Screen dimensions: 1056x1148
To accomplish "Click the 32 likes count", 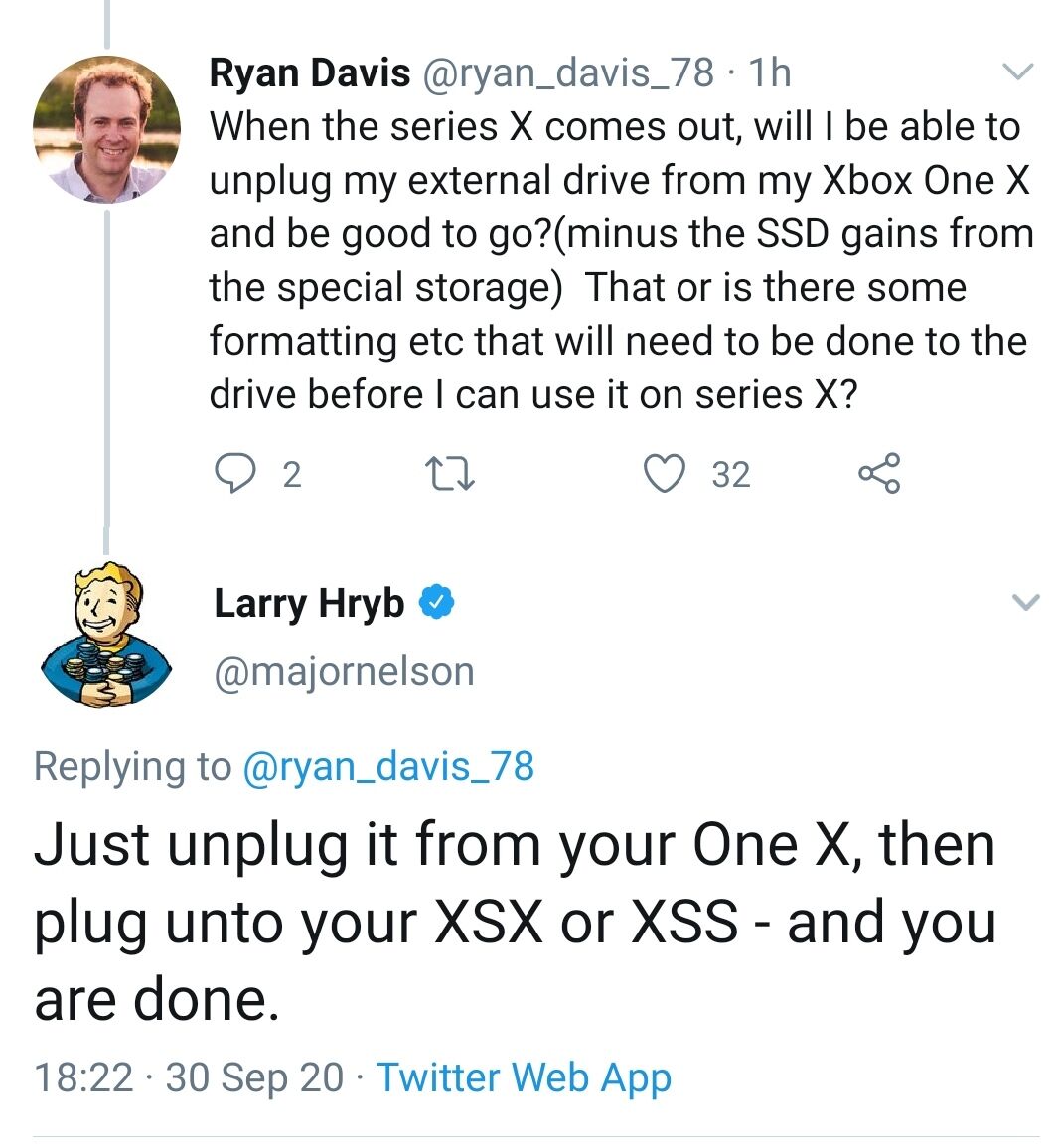I will click(x=731, y=475).
